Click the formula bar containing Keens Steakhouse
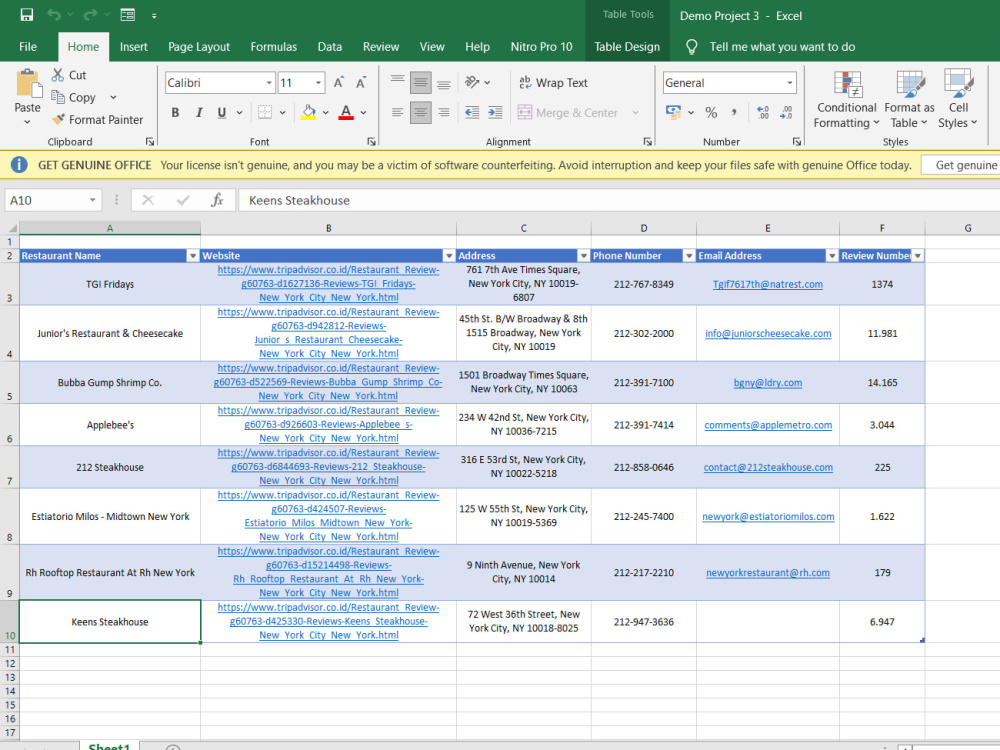This screenshot has width=1000, height=750. tap(619, 200)
